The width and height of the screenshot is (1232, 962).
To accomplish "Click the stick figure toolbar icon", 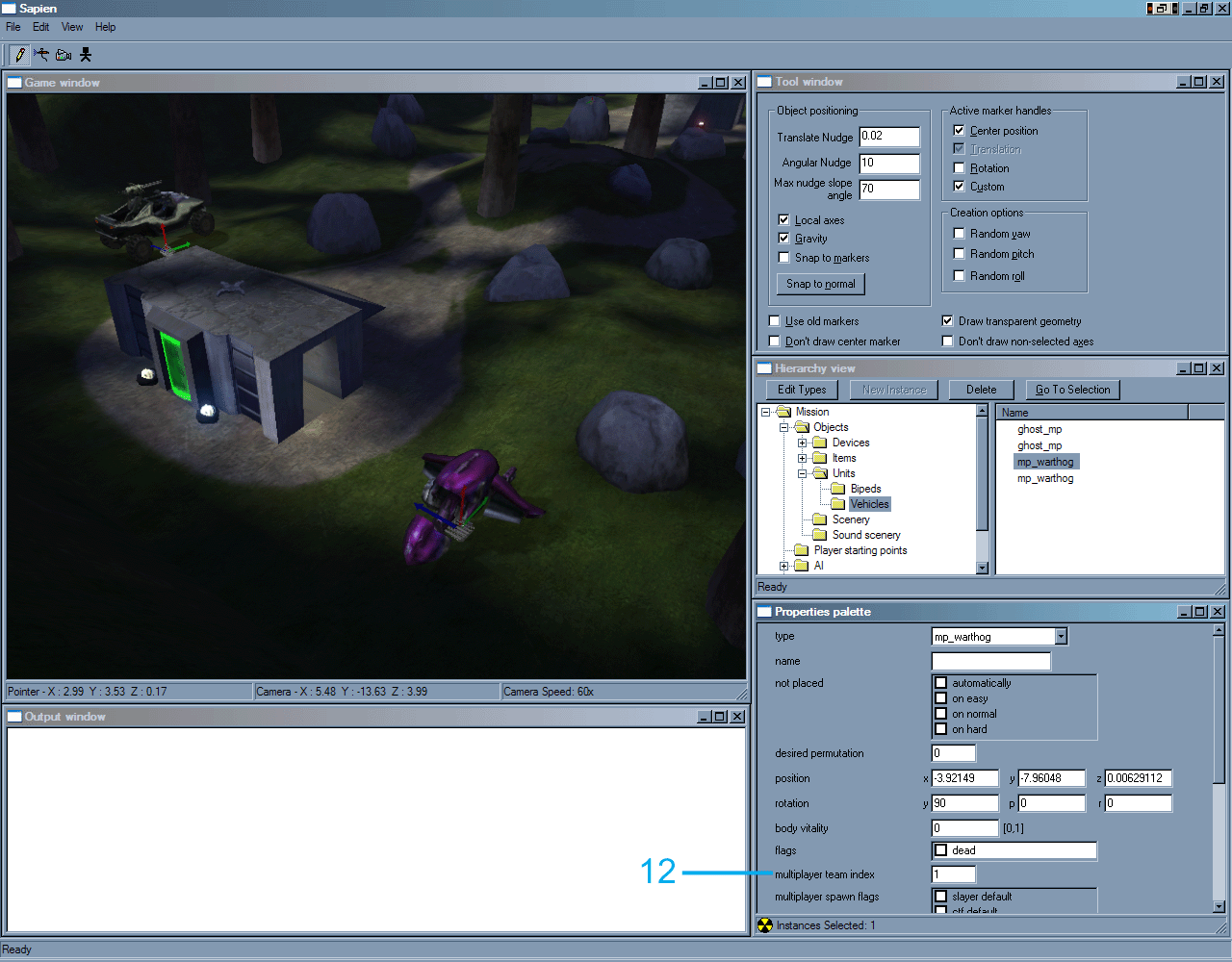I will coord(86,55).
